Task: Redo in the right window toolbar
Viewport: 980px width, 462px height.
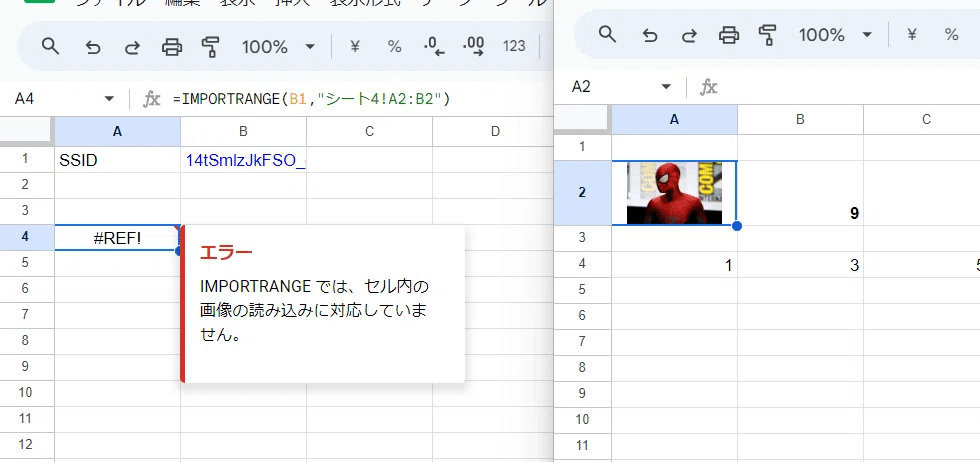Action: pyautogui.click(x=689, y=35)
